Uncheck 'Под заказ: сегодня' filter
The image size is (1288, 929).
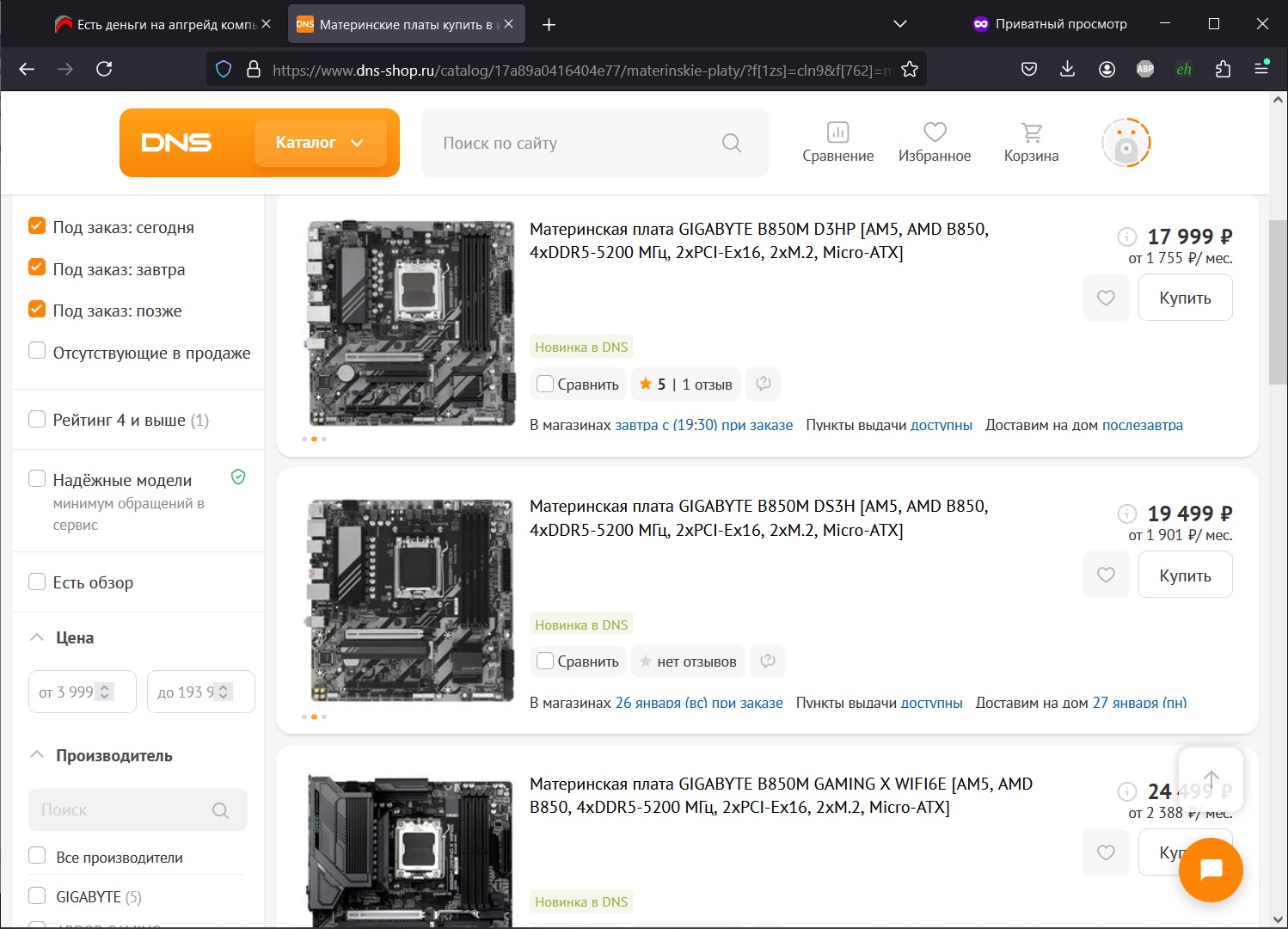37,226
